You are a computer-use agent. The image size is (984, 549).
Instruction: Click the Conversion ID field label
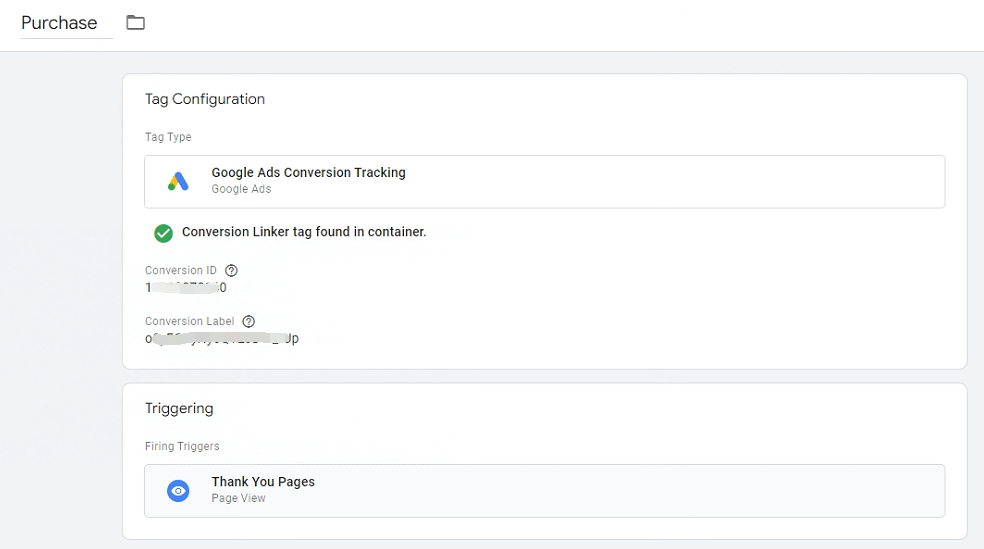(181, 270)
